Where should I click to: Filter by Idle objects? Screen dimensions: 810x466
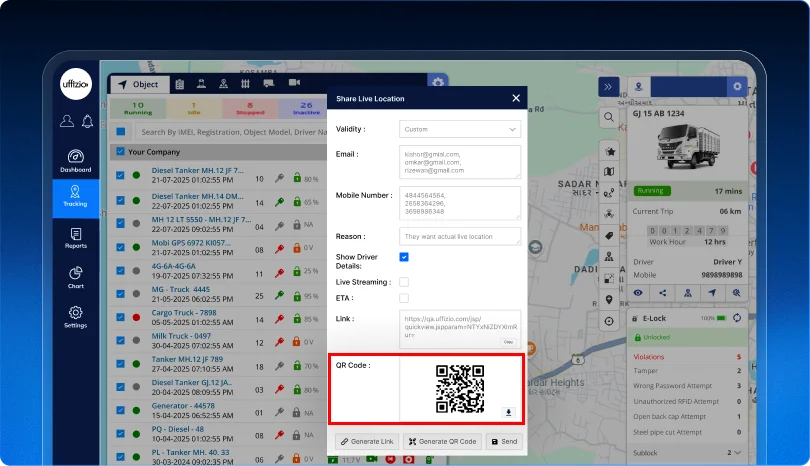coord(194,108)
